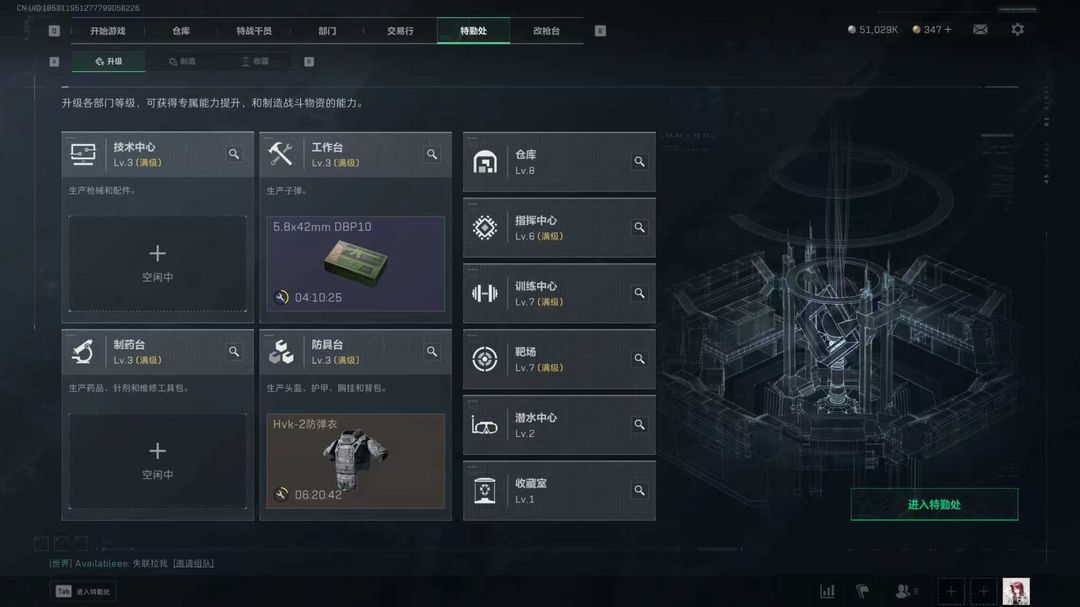Open the Hvk-2防弹衣 production item
This screenshot has width=1080, height=607.
coord(355,461)
